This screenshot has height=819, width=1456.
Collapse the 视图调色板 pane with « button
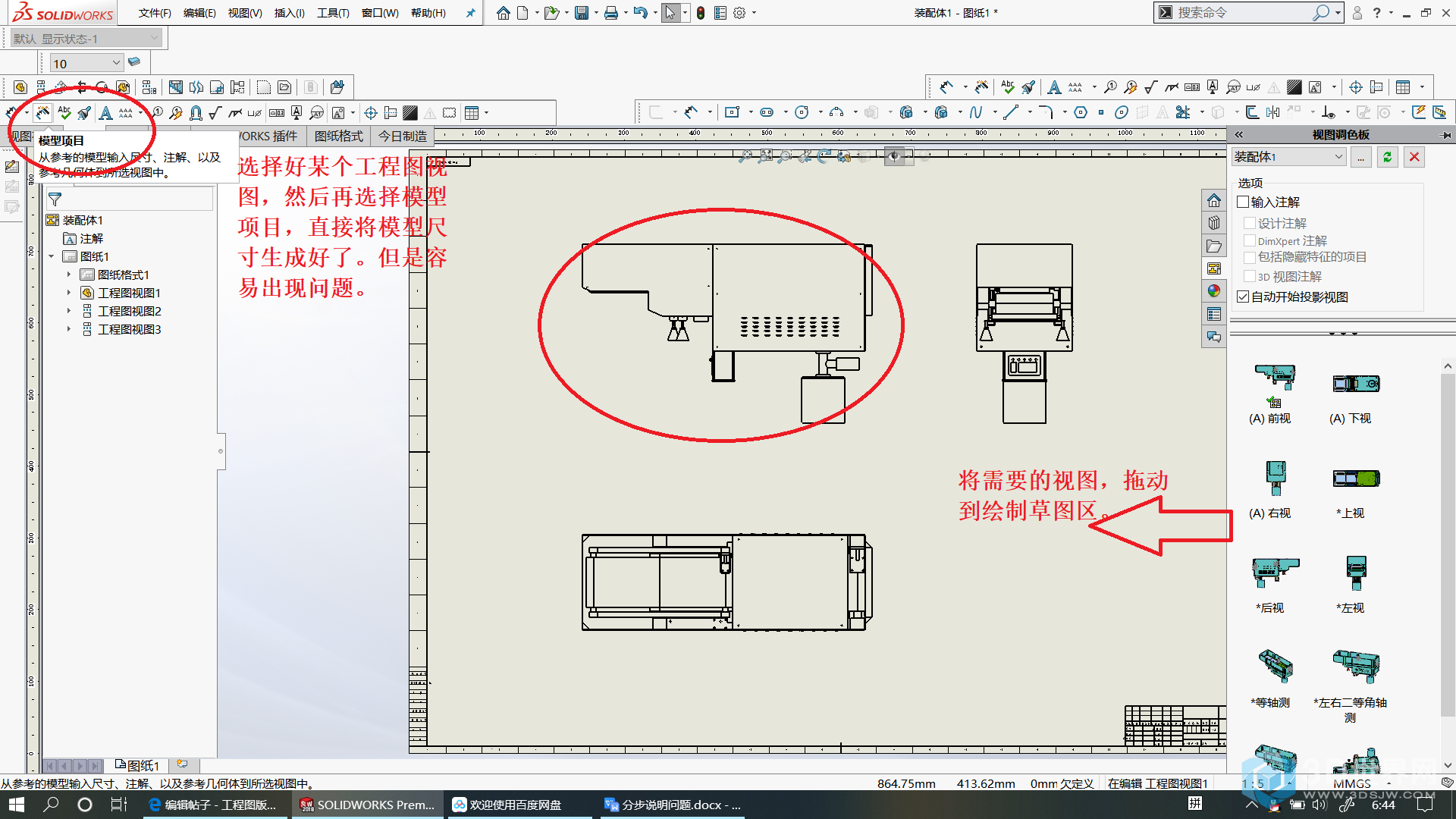click(1239, 134)
